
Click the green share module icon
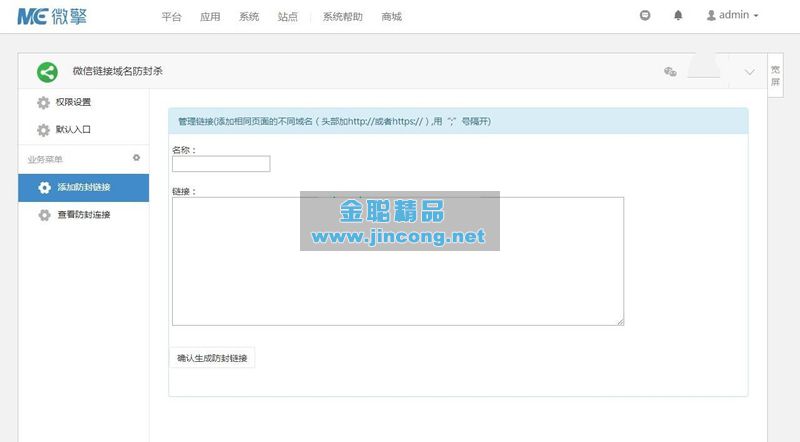(x=47, y=72)
